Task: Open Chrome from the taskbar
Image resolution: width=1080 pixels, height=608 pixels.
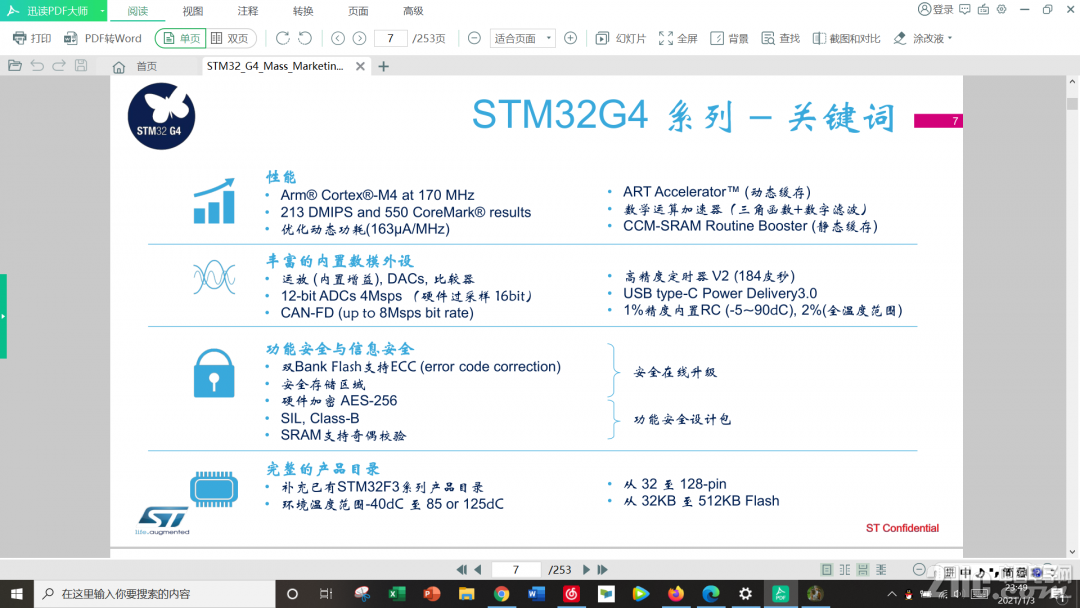Action: tap(501, 594)
